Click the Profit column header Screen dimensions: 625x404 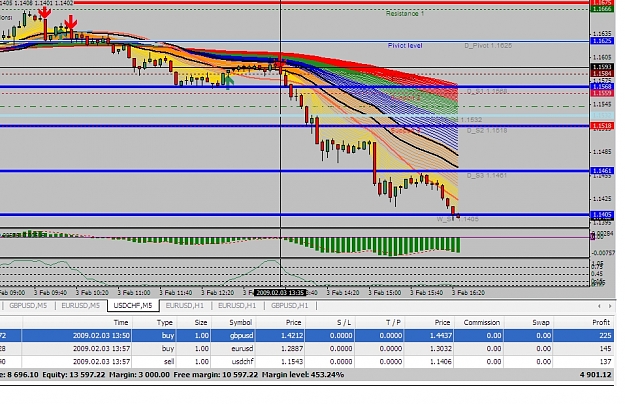pos(601,322)
